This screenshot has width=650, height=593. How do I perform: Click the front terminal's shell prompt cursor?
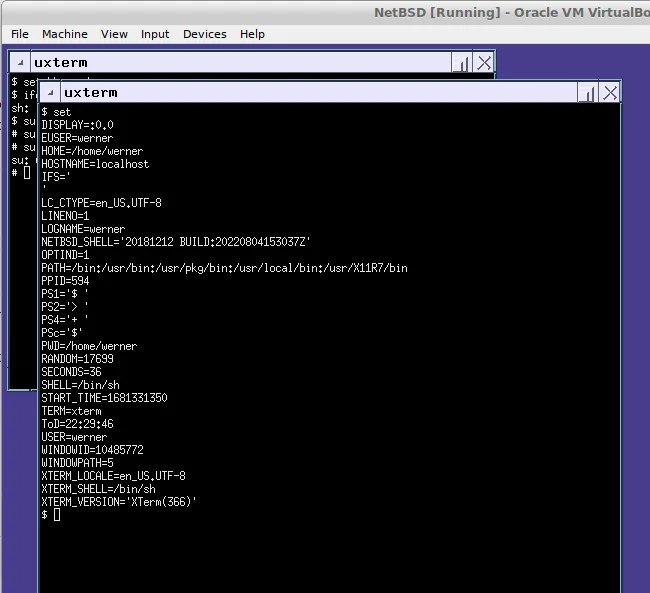(57, 515)
